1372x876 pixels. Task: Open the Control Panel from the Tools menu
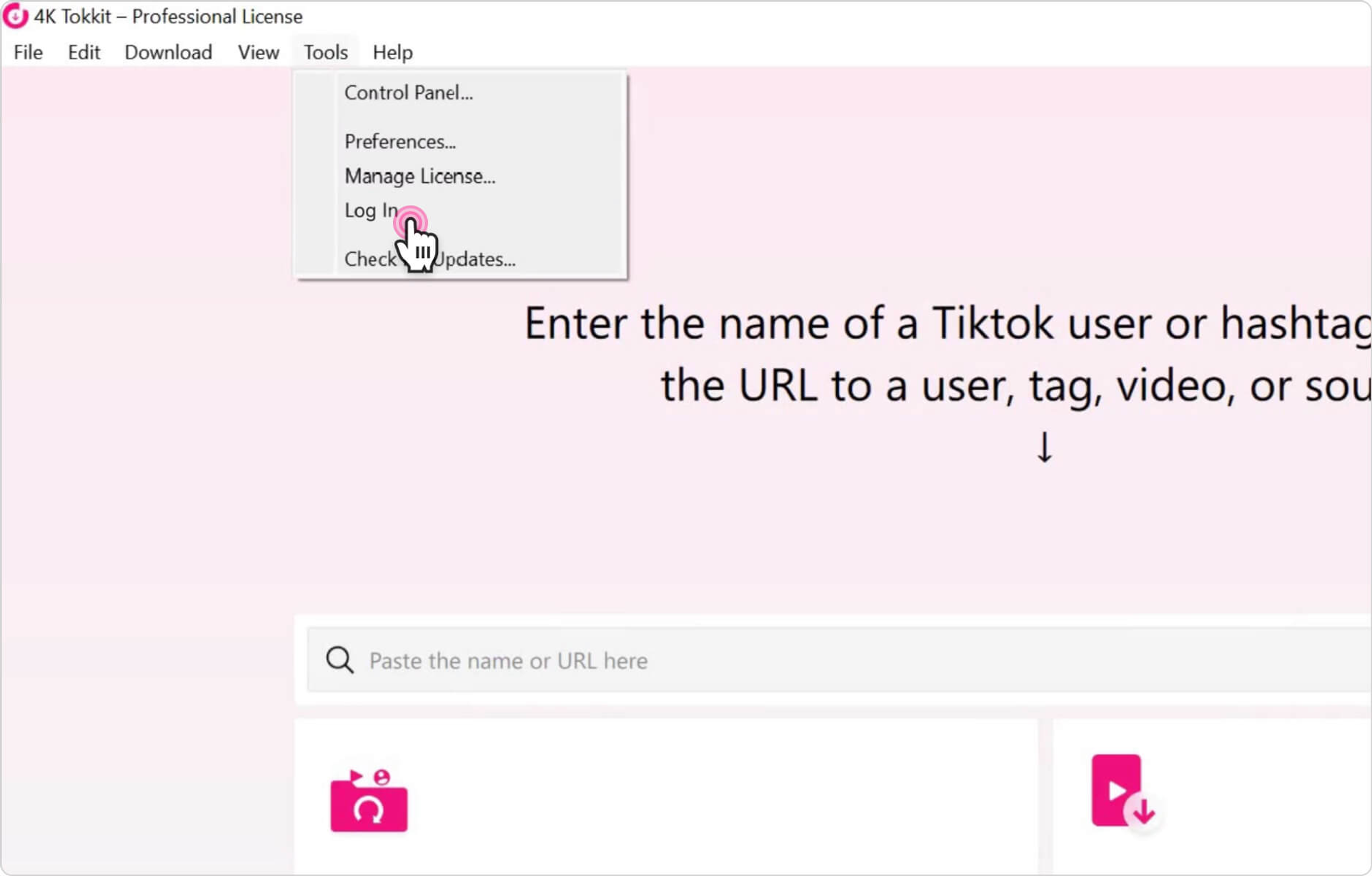pos(409,92)
